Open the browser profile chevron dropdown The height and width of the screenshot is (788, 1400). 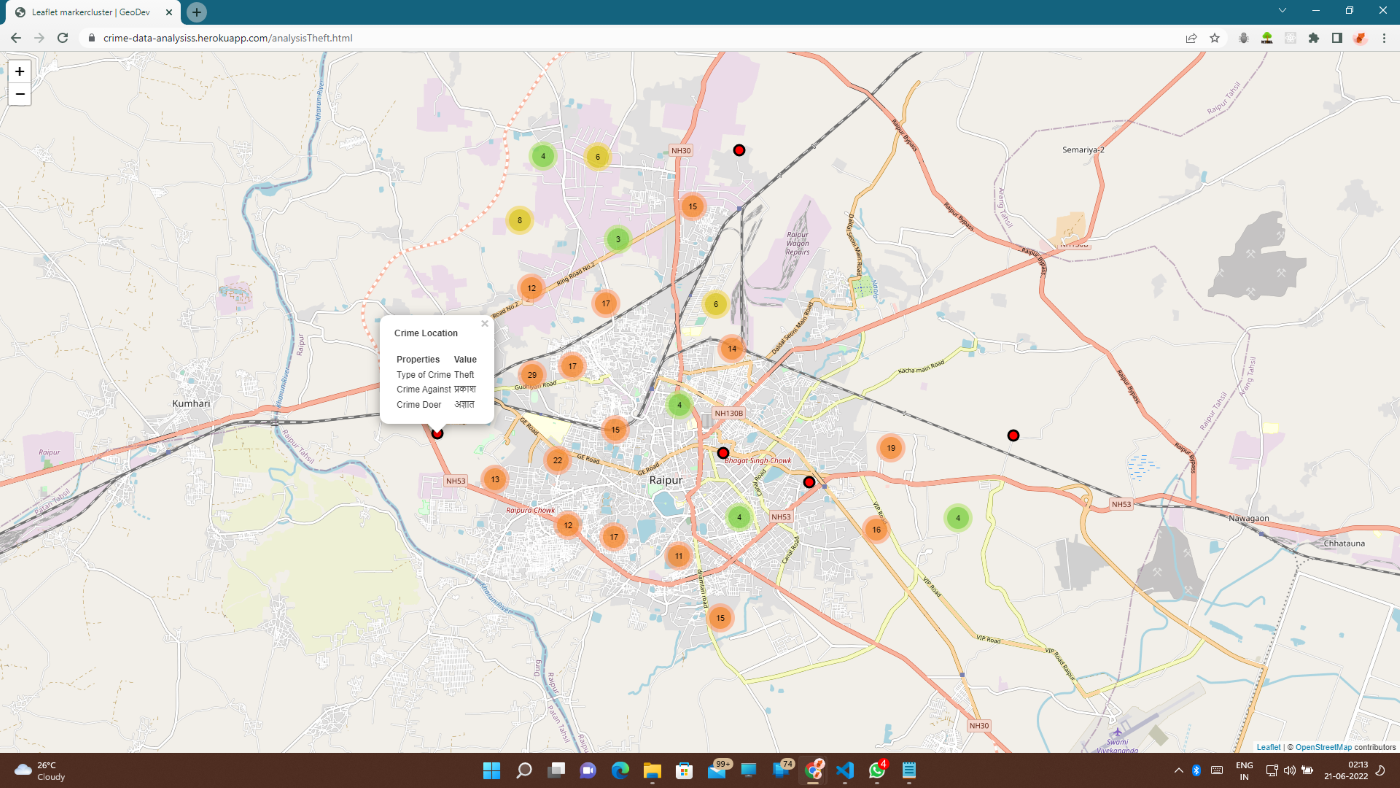[x=1281, y=12]
